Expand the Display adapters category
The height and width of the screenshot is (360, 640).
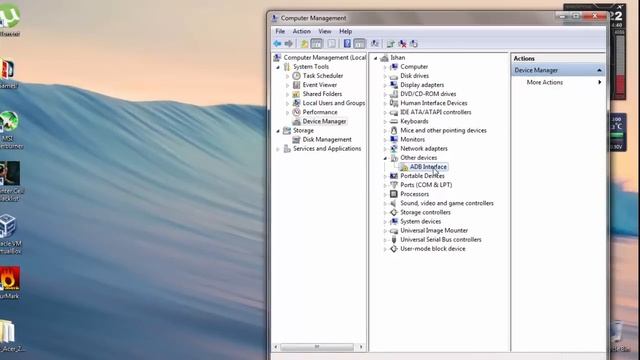pos(385,85)
